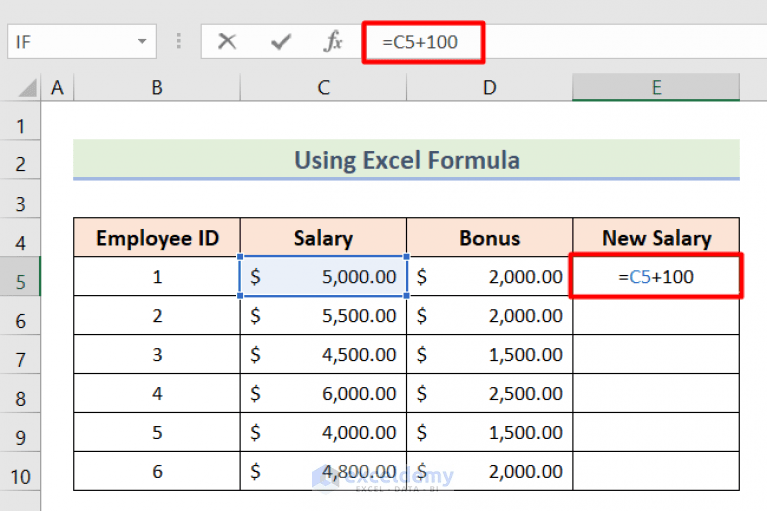Select the bonus cell for Employee ID 2
Image resolution: width=767 pixels, height=511 pixels.
(490, 315)
